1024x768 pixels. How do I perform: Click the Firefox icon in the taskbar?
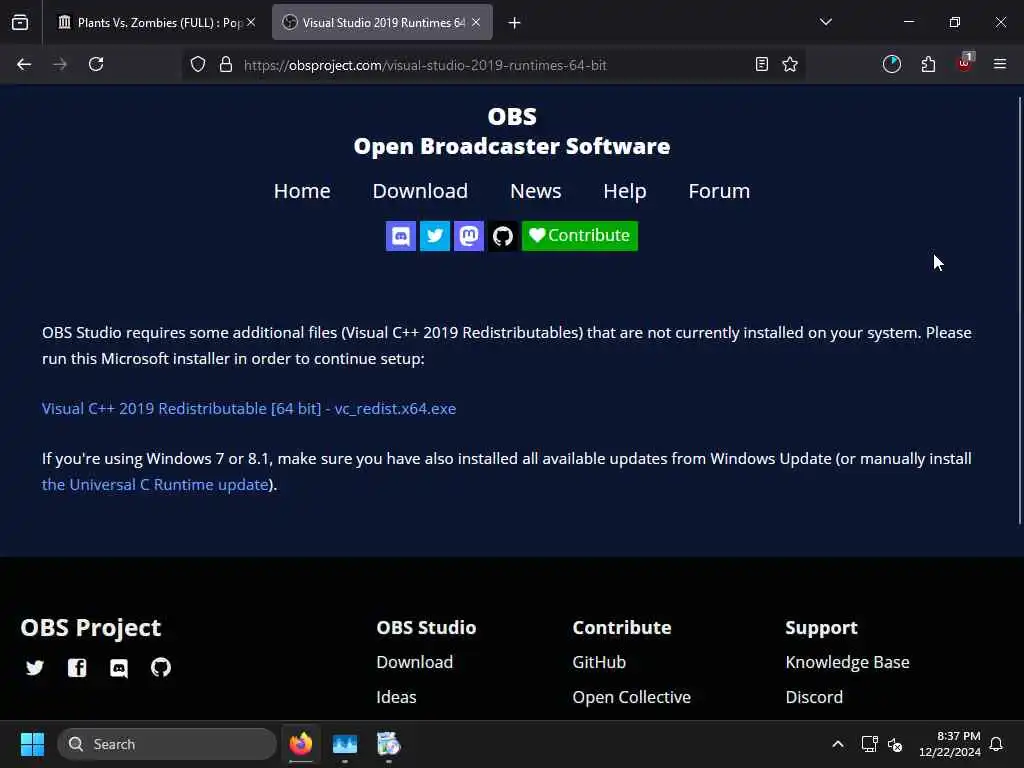301,744
